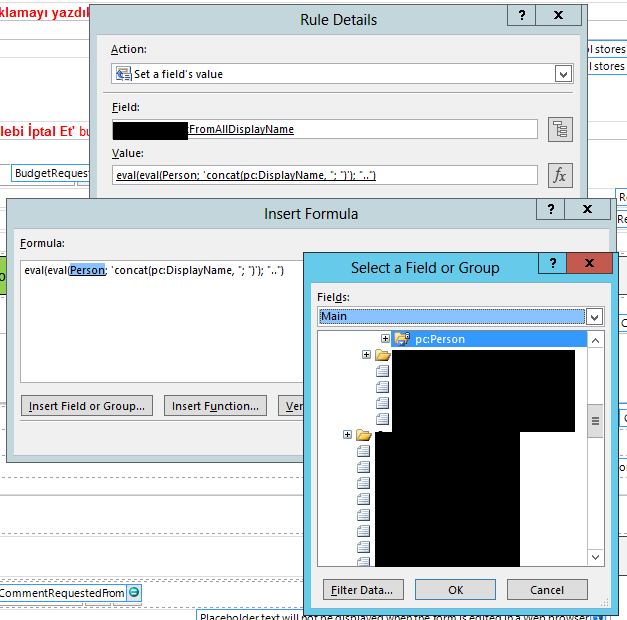This screenshot has height=620, width=627.
Task: Expand the folder node below pc:Person
Action: [367, 355]
